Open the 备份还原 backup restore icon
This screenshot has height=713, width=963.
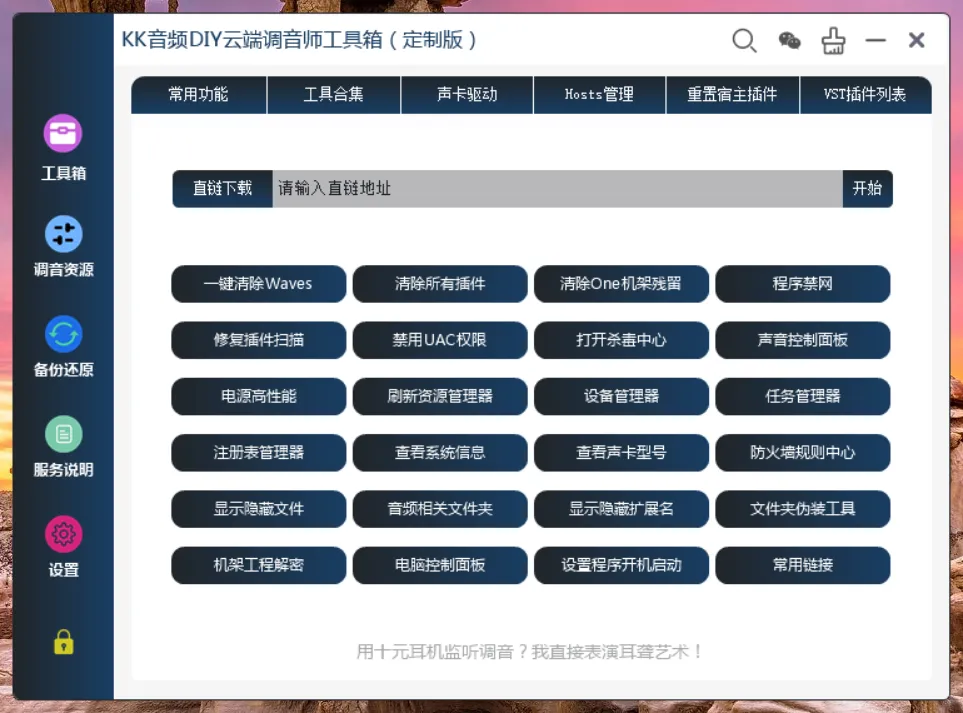tap(63, 334)
